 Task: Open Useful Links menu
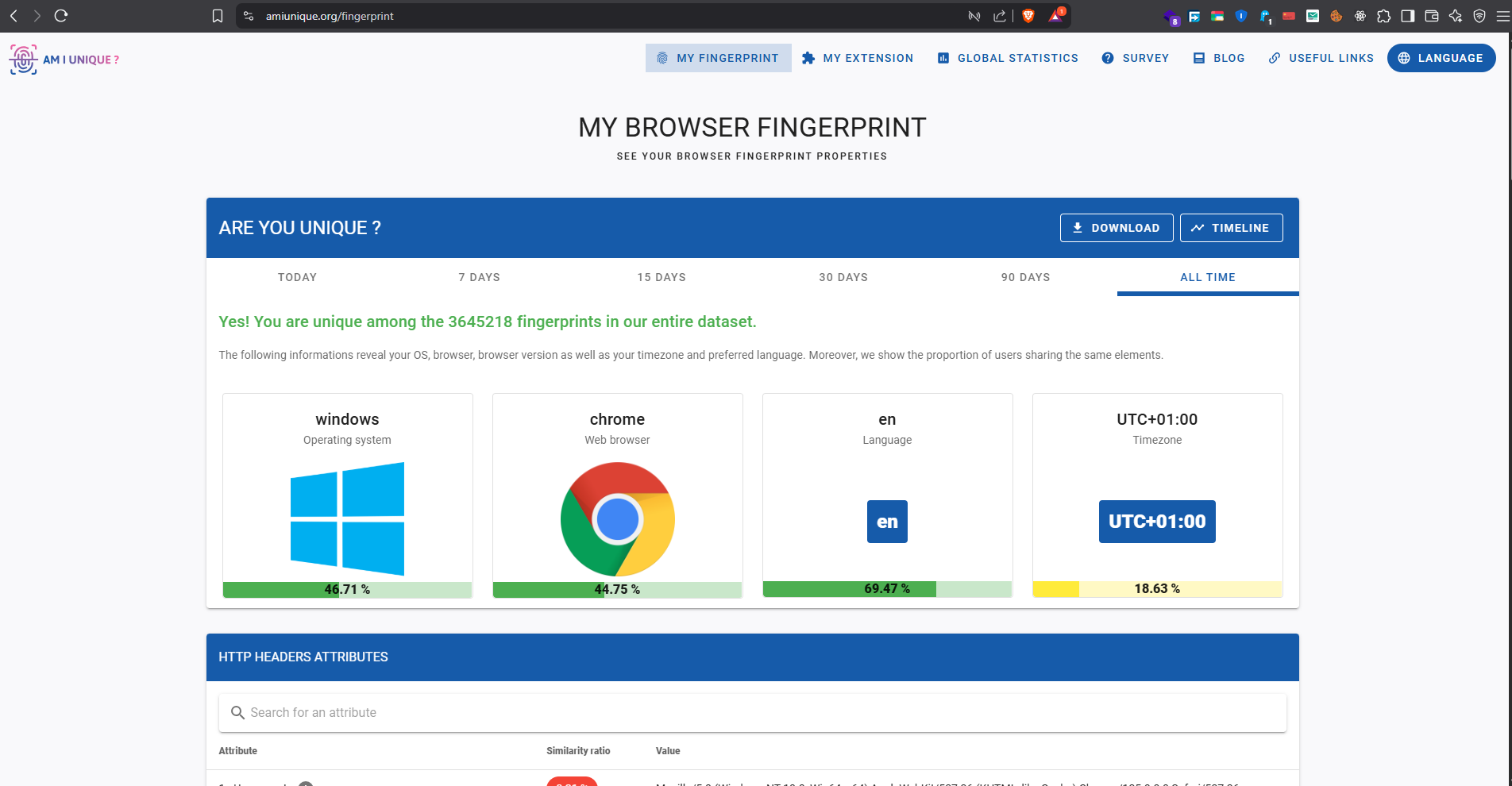1321,58
